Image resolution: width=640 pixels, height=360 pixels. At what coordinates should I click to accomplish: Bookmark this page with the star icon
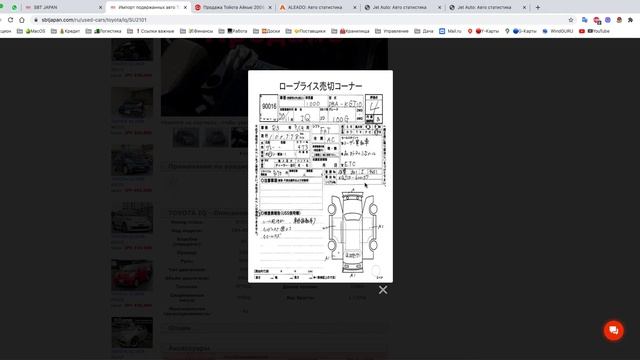coord(571,20)
